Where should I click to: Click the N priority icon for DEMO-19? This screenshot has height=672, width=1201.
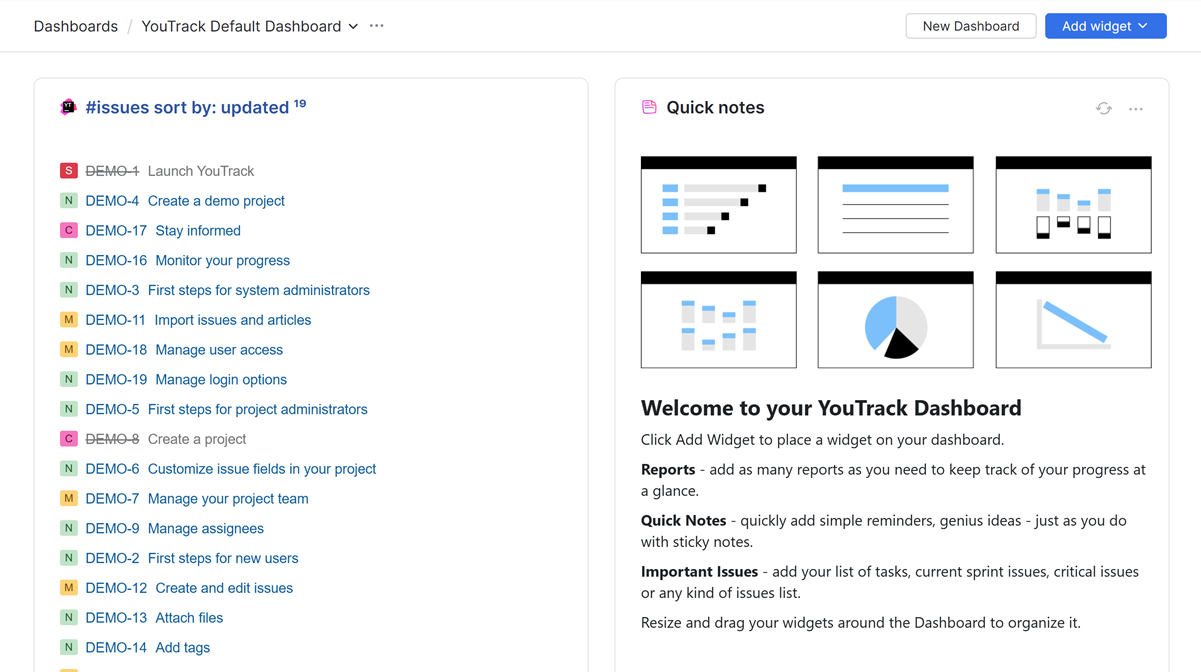68,380
